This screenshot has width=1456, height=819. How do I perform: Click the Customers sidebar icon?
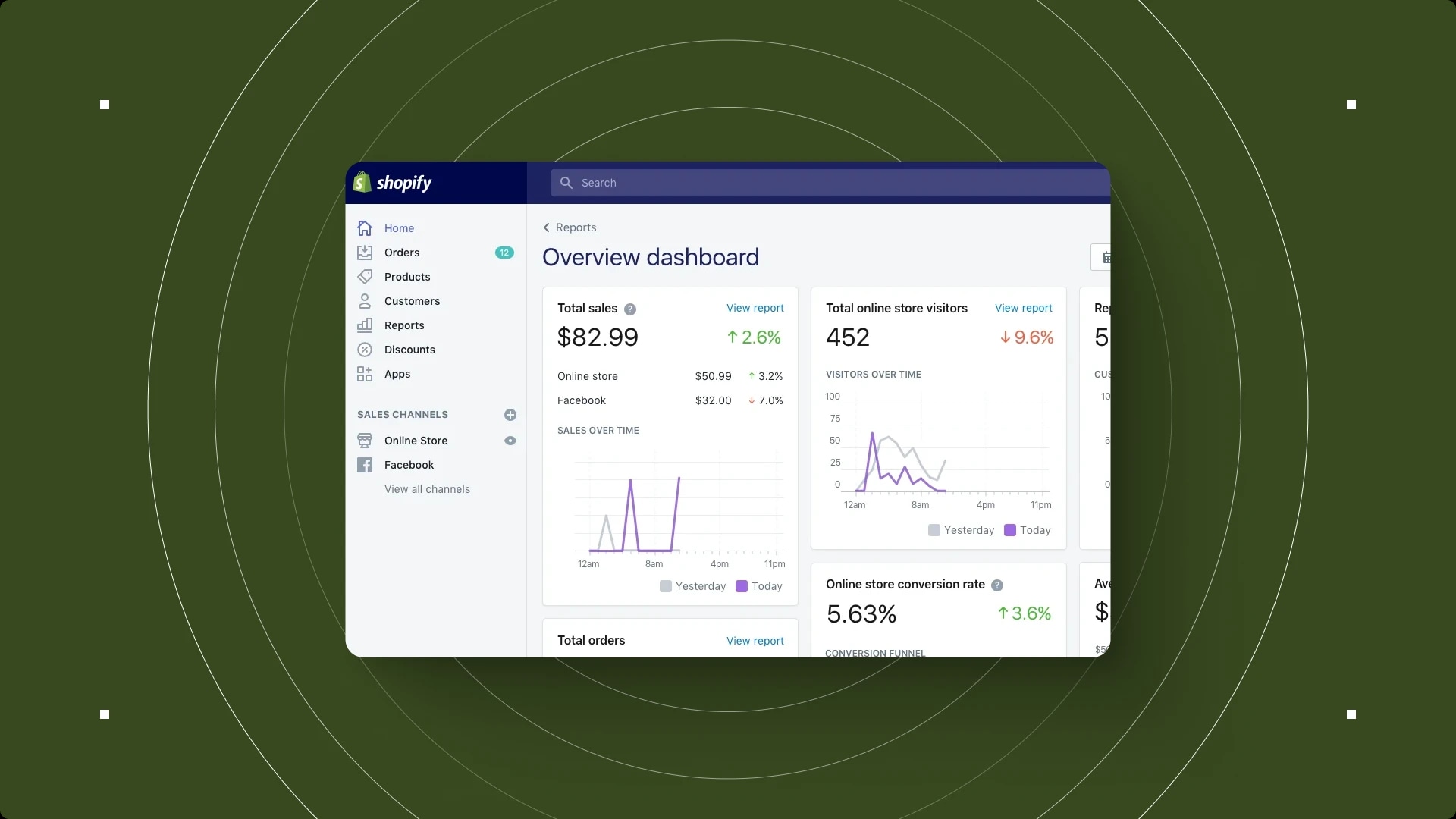(x=365, y=301)
